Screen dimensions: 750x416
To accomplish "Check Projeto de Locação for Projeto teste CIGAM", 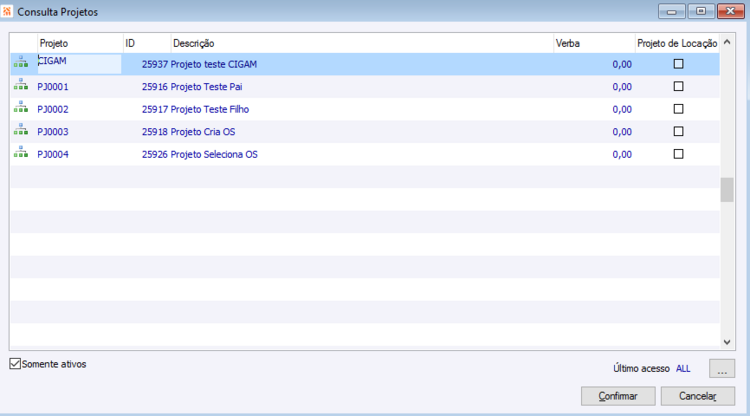I will coord(678,64).
